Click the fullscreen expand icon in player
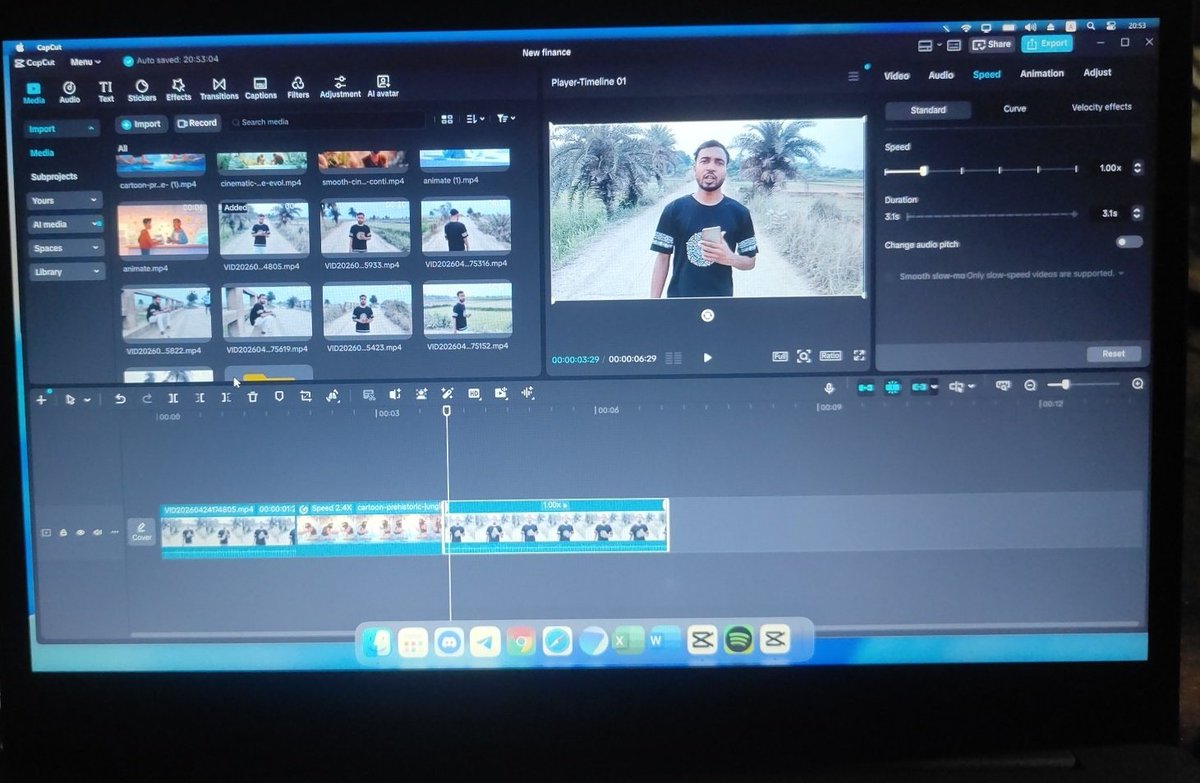This screenshot has width=1200, height=783. pos(858,356)
